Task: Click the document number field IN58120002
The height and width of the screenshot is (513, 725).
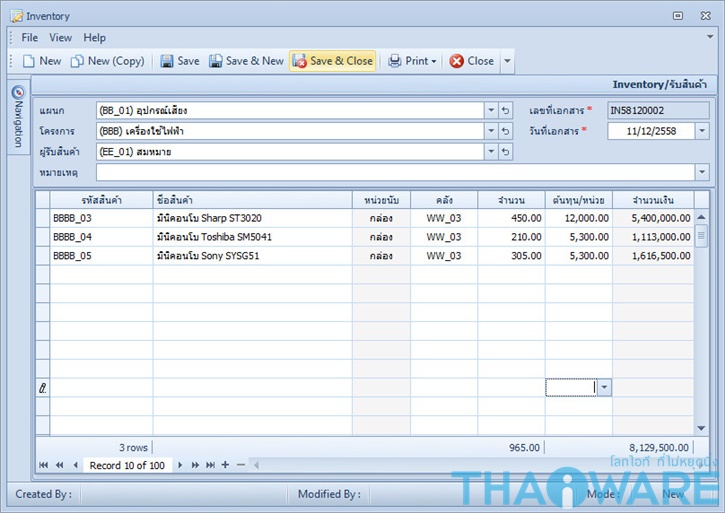Action: click(x=658, y=111)
